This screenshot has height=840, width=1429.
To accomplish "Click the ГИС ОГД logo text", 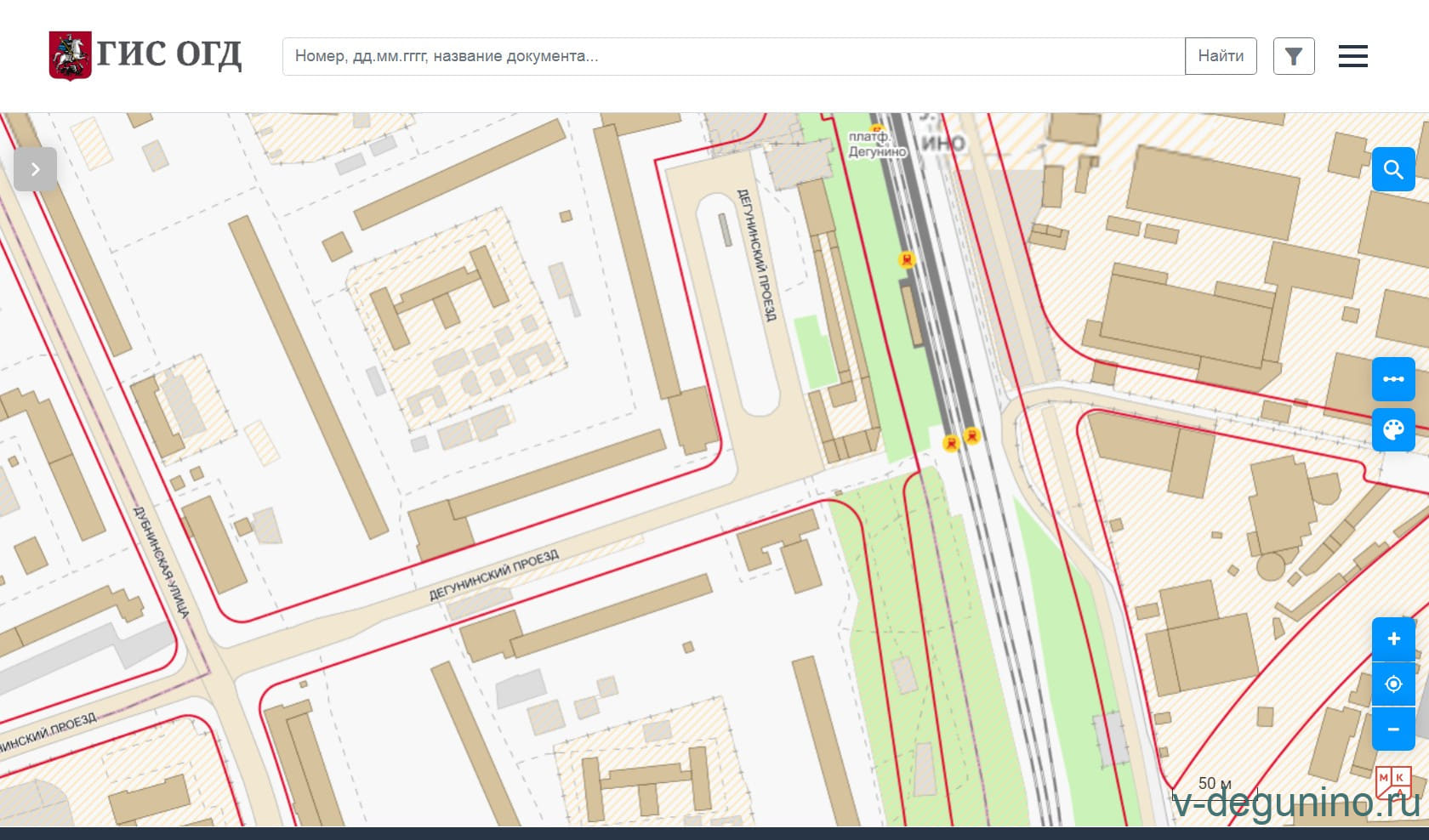I will point(169,54).
